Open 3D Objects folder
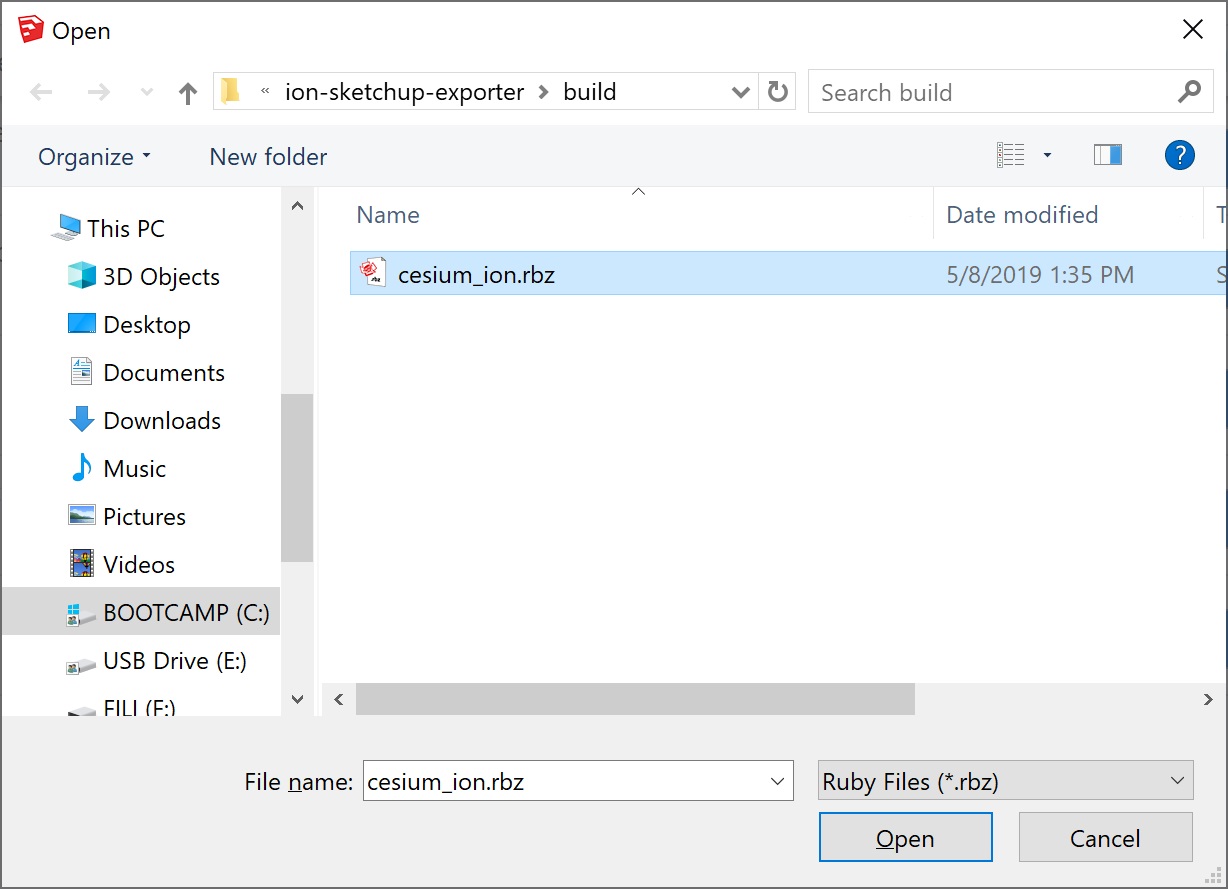 (161, 276)
